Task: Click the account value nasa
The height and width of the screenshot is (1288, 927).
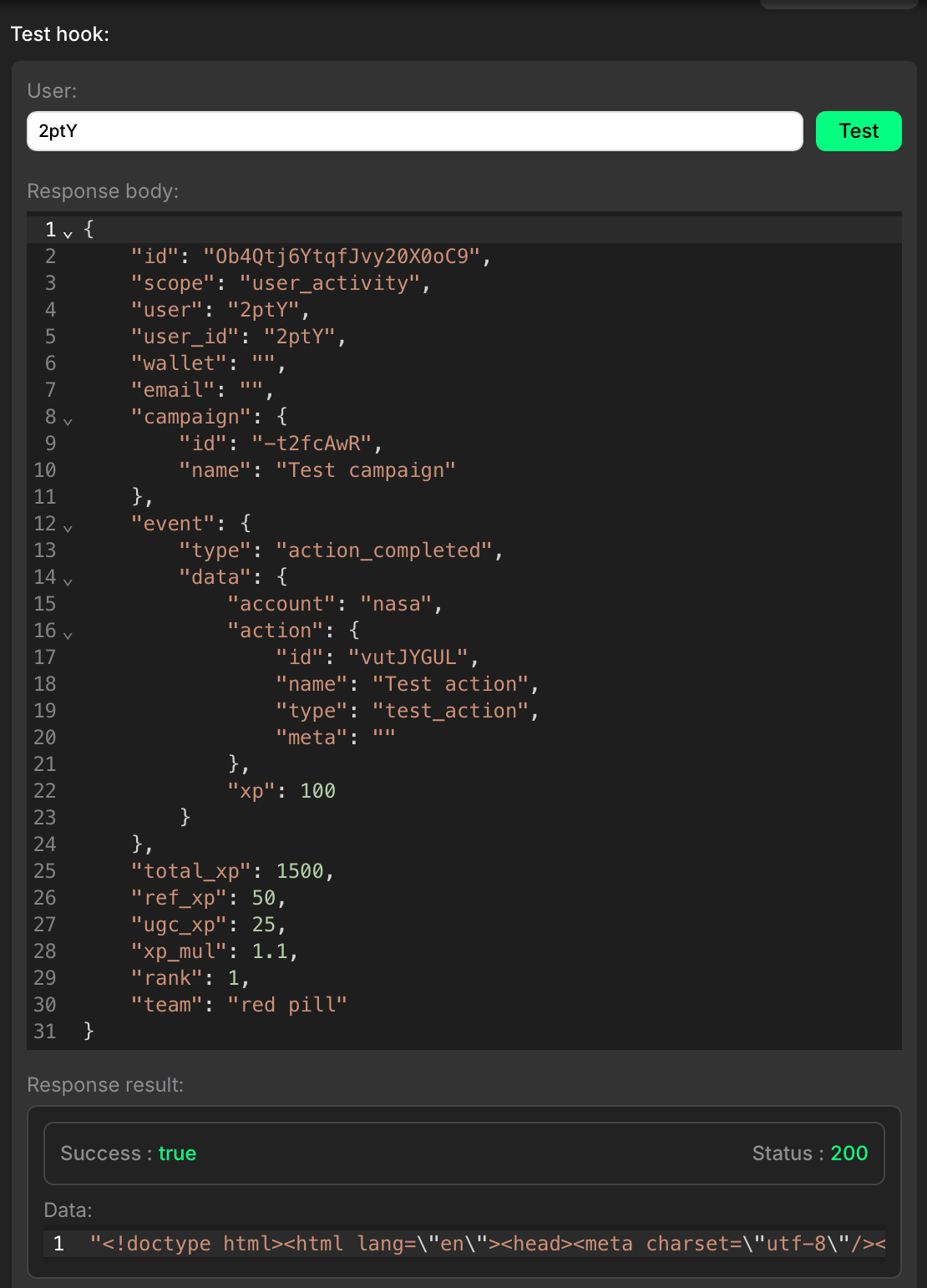Action: [x=397, y=604]
